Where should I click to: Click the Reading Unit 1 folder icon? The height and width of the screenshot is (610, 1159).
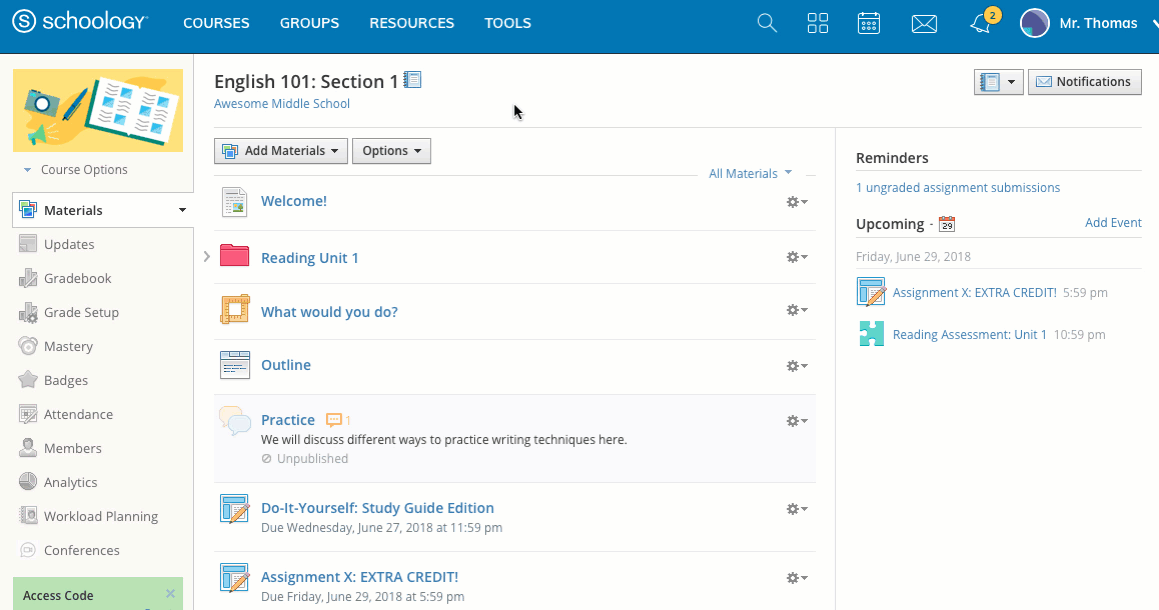[x=234, y=256]
